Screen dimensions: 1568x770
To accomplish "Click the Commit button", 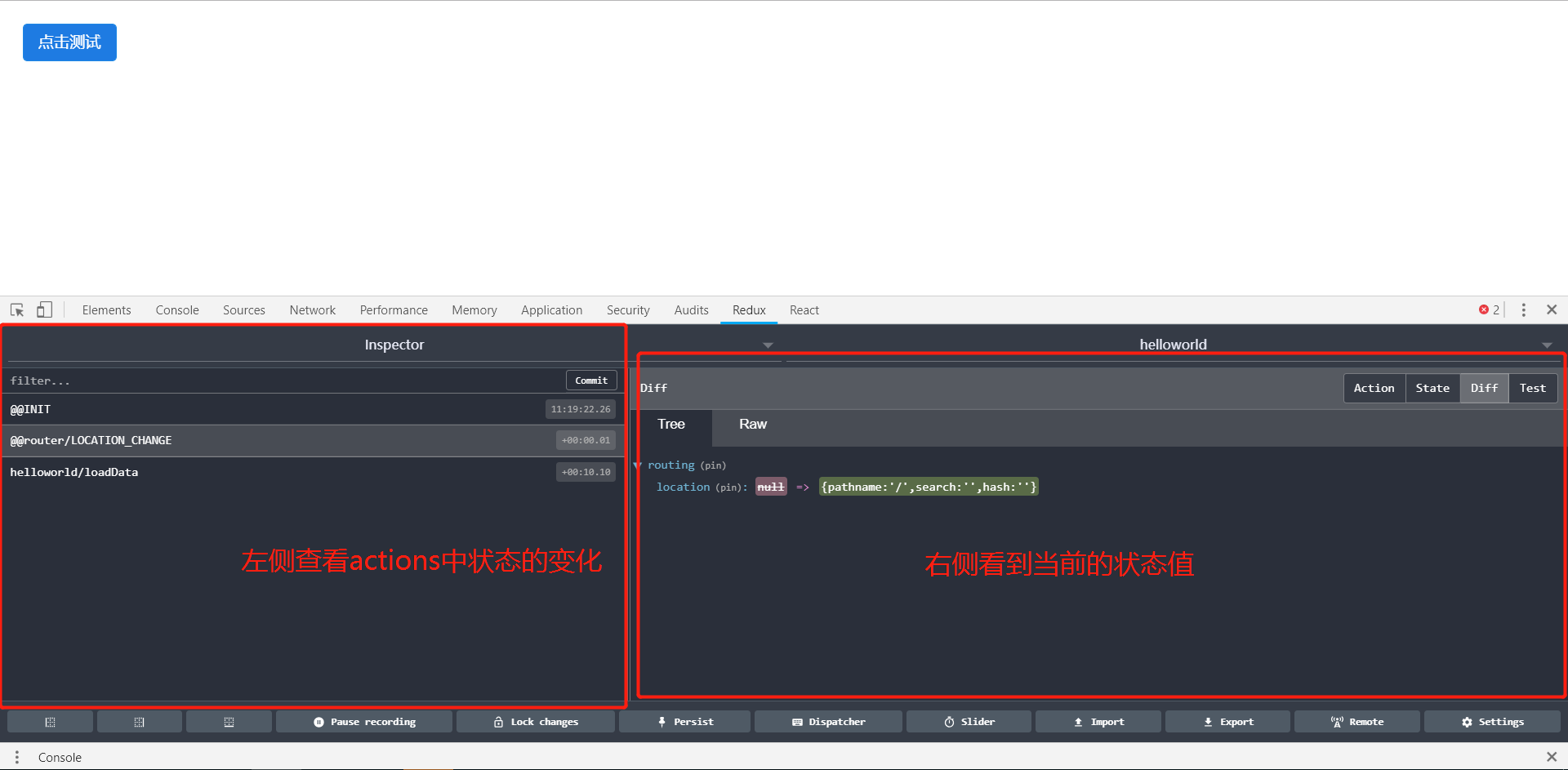I will click(591, 381).
